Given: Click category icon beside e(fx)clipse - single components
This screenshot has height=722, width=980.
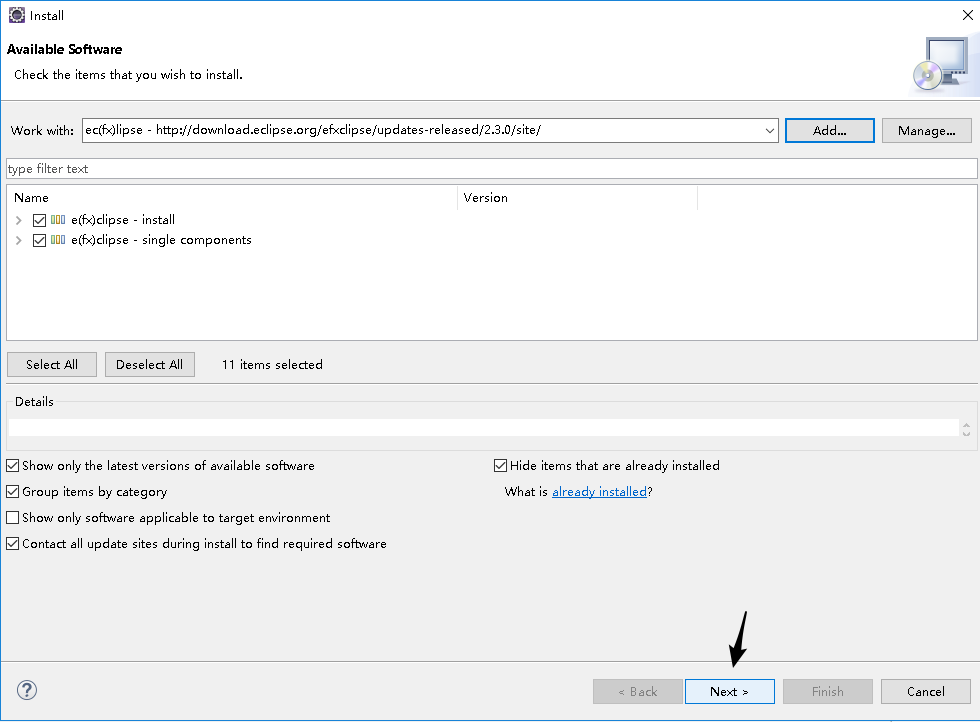Looking at the screenshot, I should 58,239.
